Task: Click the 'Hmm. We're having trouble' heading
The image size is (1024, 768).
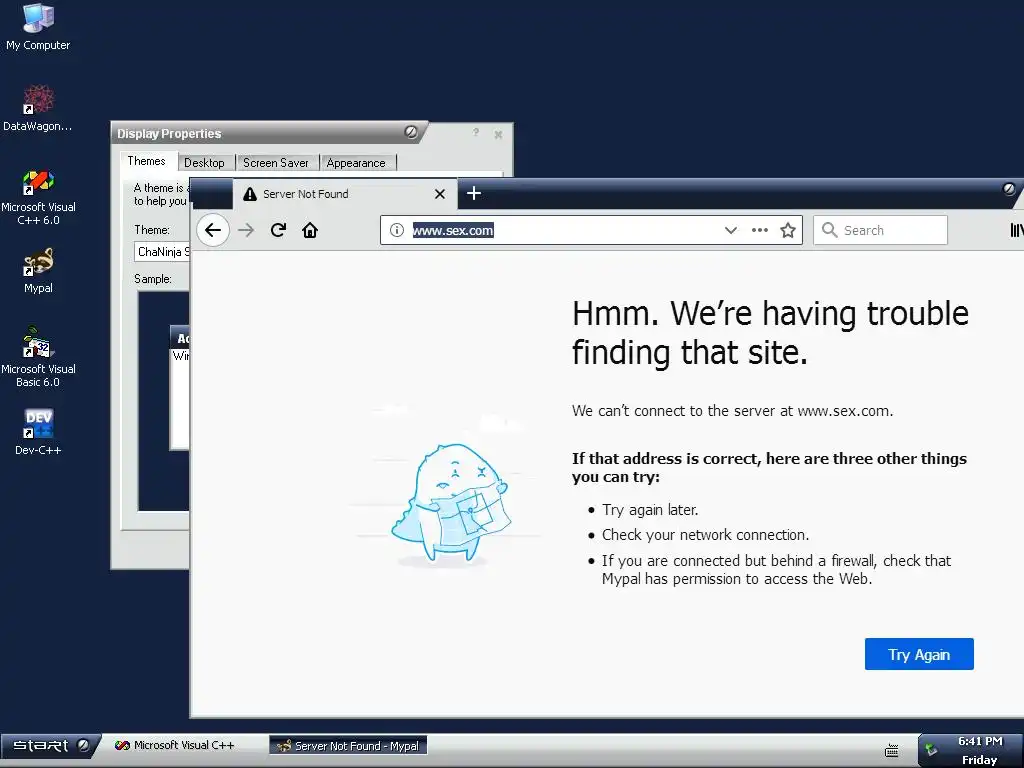Action: (x=771, y=333)
